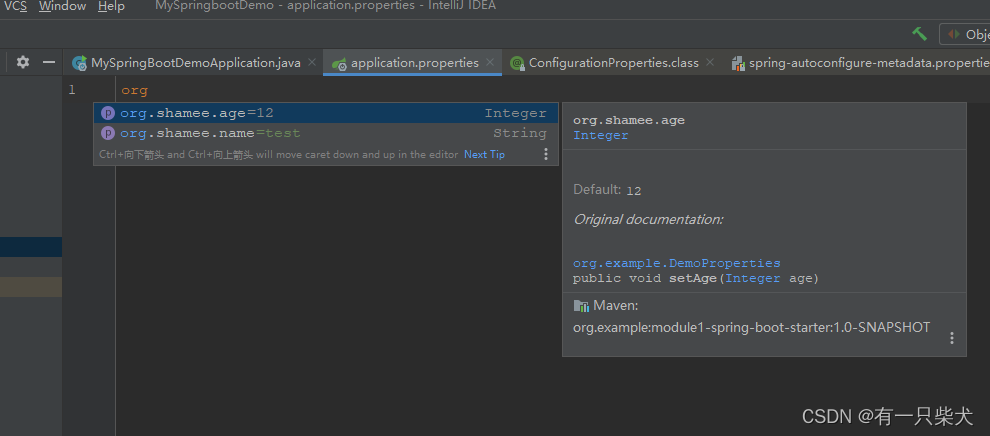Viewport: 990px width, 436px height.
Task: Click the Build project hammer icon
Action: coord(919,34)
